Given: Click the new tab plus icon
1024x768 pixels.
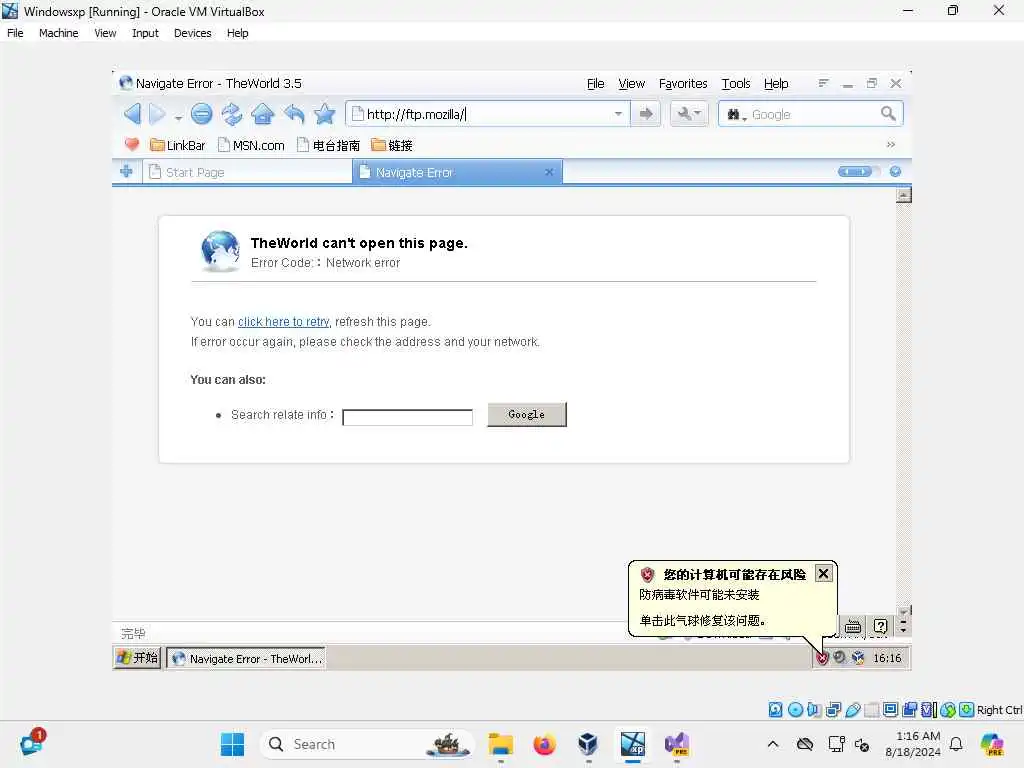Looking at the screenshot, I should (127, 171).
